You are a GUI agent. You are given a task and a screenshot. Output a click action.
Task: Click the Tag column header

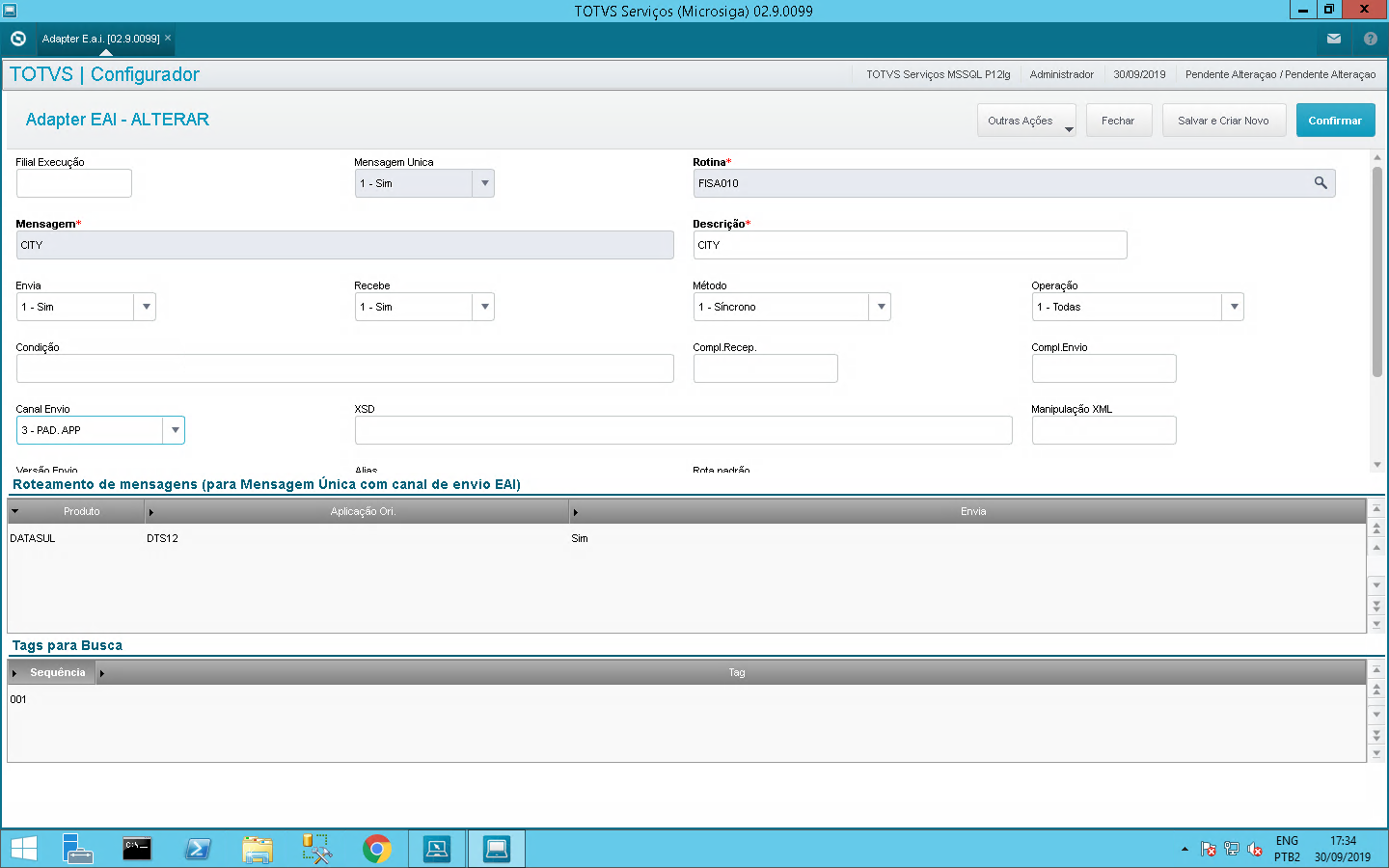pos(732,672)
